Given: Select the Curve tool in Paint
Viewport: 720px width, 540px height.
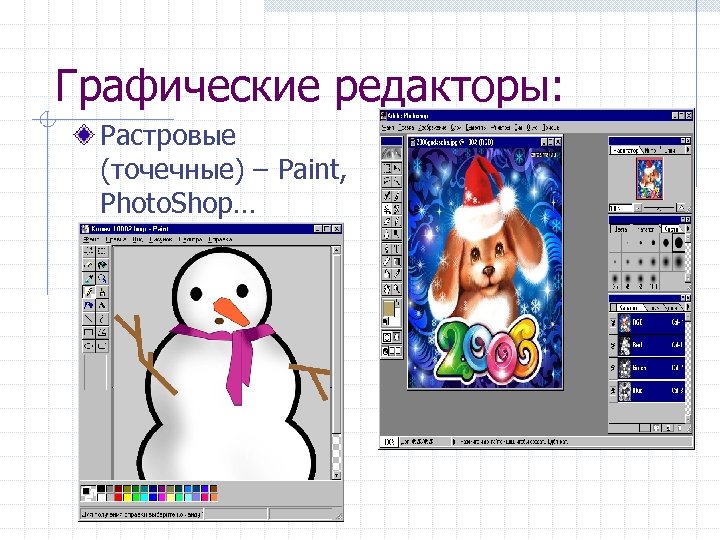Looking at the screenshot, I should [102, 318].
